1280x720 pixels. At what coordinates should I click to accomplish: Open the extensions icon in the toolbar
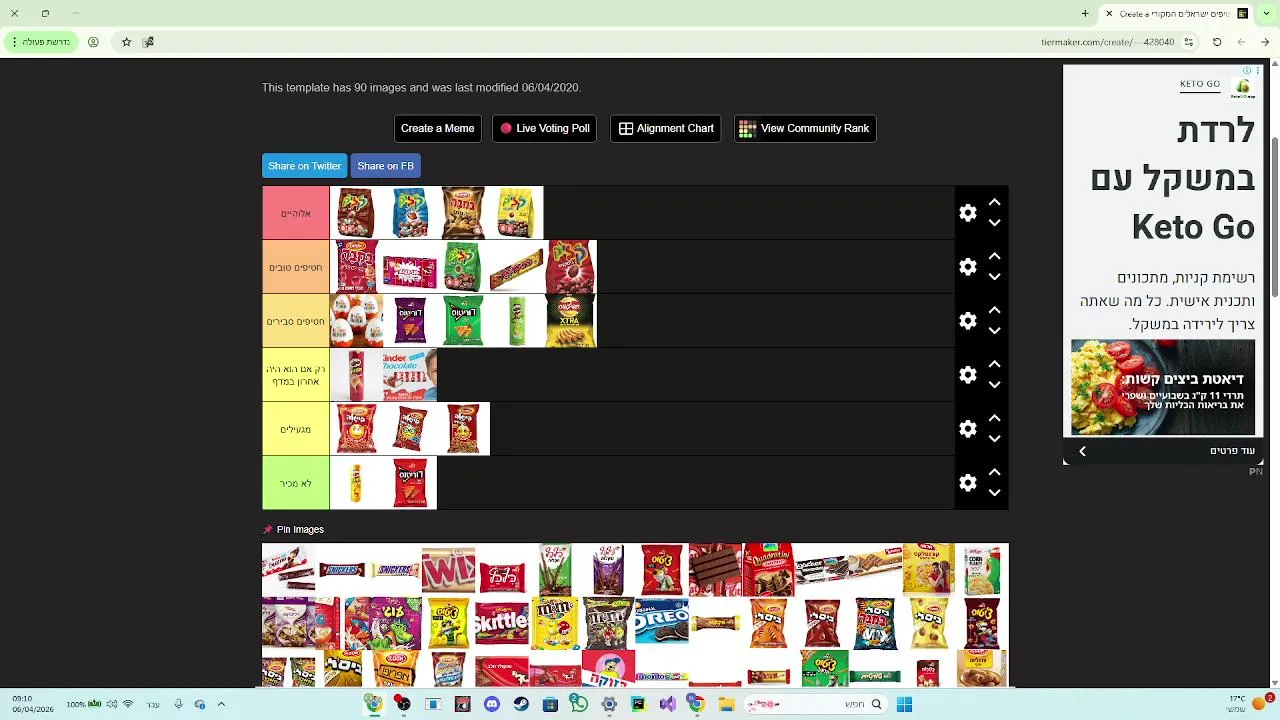pyautogui.click(x=148, y=42)
